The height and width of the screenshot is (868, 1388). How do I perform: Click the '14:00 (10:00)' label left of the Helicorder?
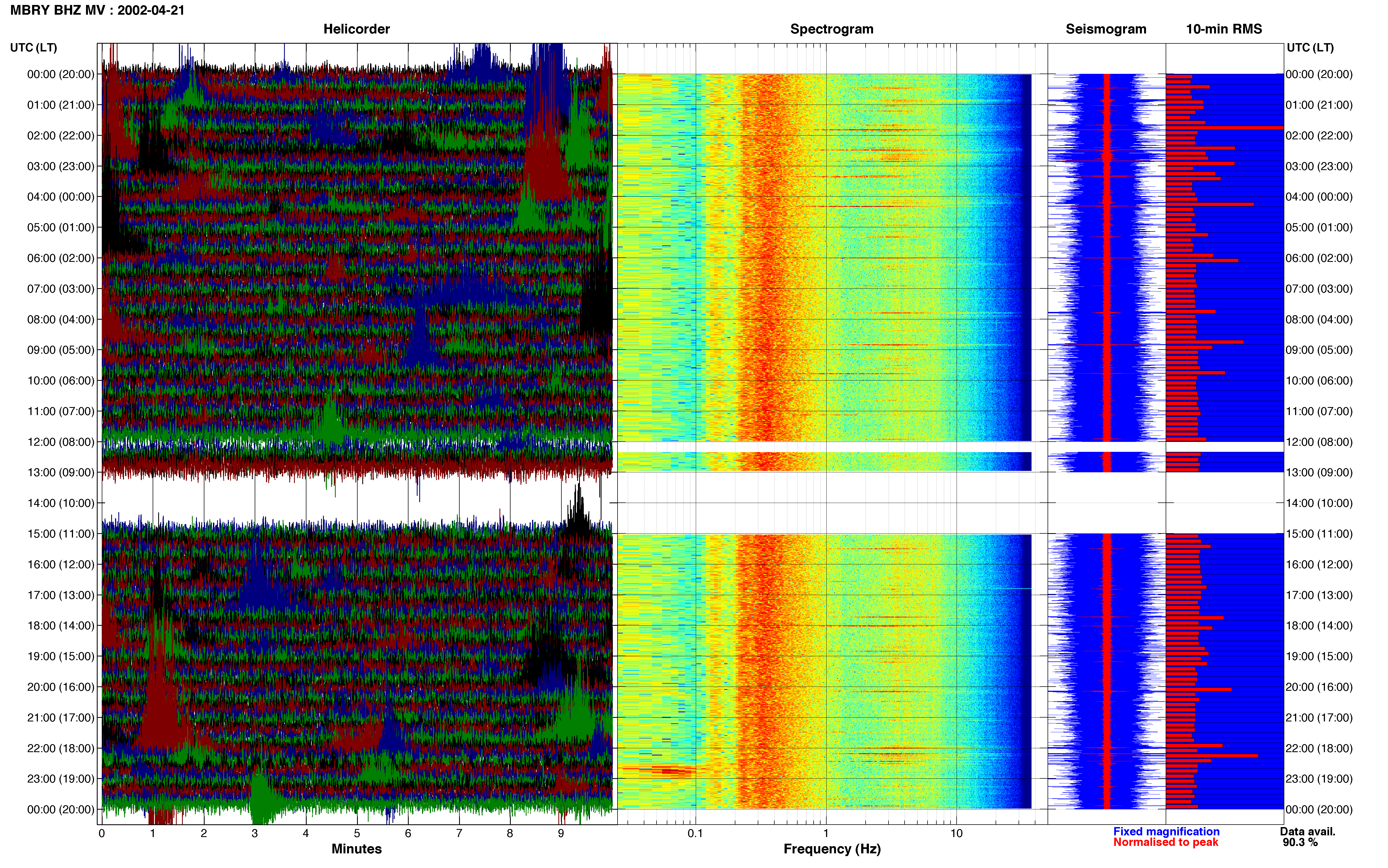61,504
